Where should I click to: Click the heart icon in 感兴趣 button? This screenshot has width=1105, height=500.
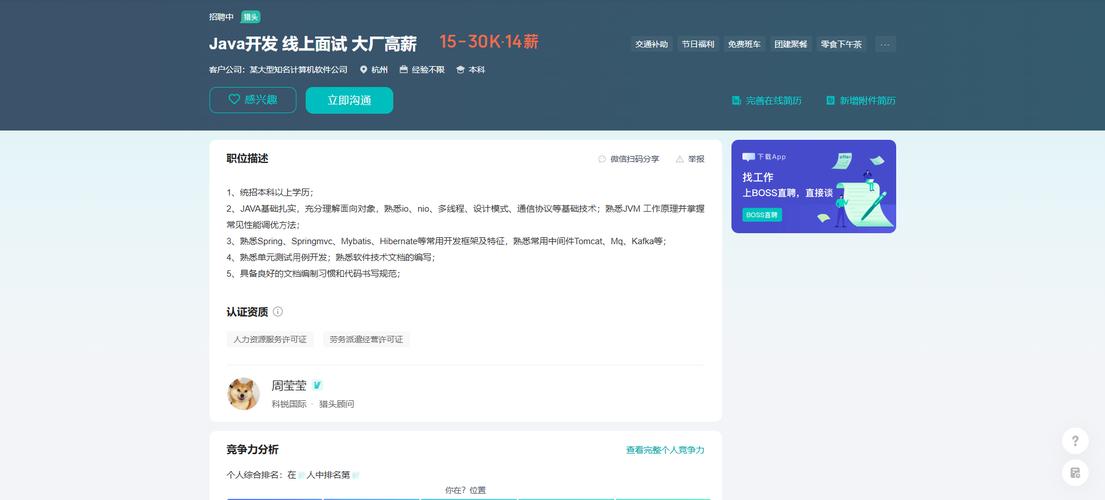[234, 100]
